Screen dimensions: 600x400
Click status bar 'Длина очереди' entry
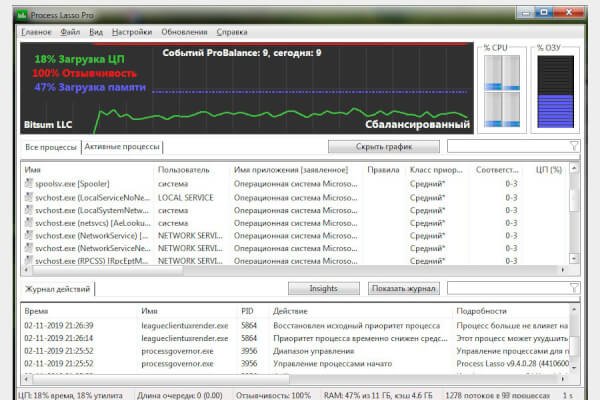179,395
